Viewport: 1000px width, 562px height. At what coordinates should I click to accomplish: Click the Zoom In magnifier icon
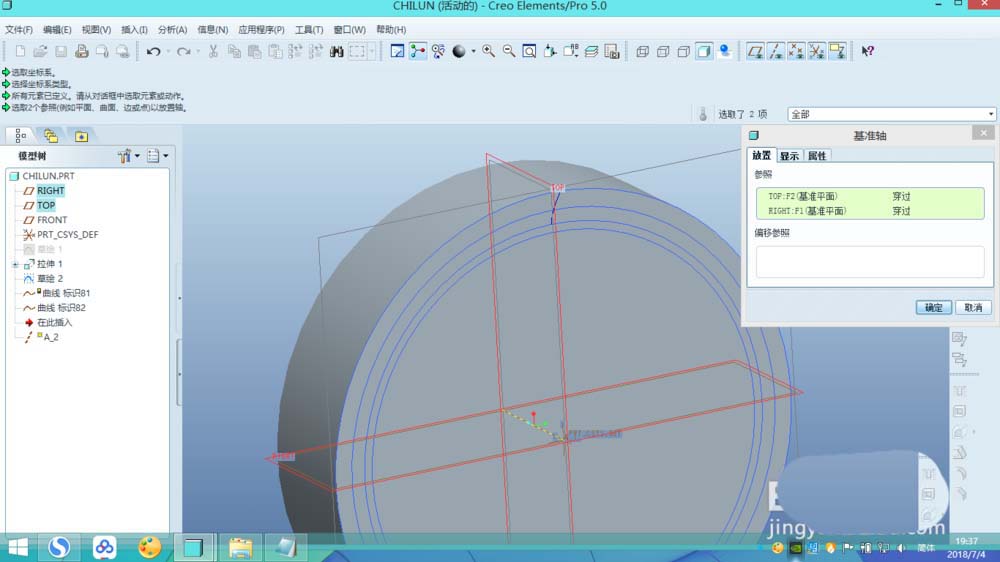pyautogui.click(x=489, y=51)
